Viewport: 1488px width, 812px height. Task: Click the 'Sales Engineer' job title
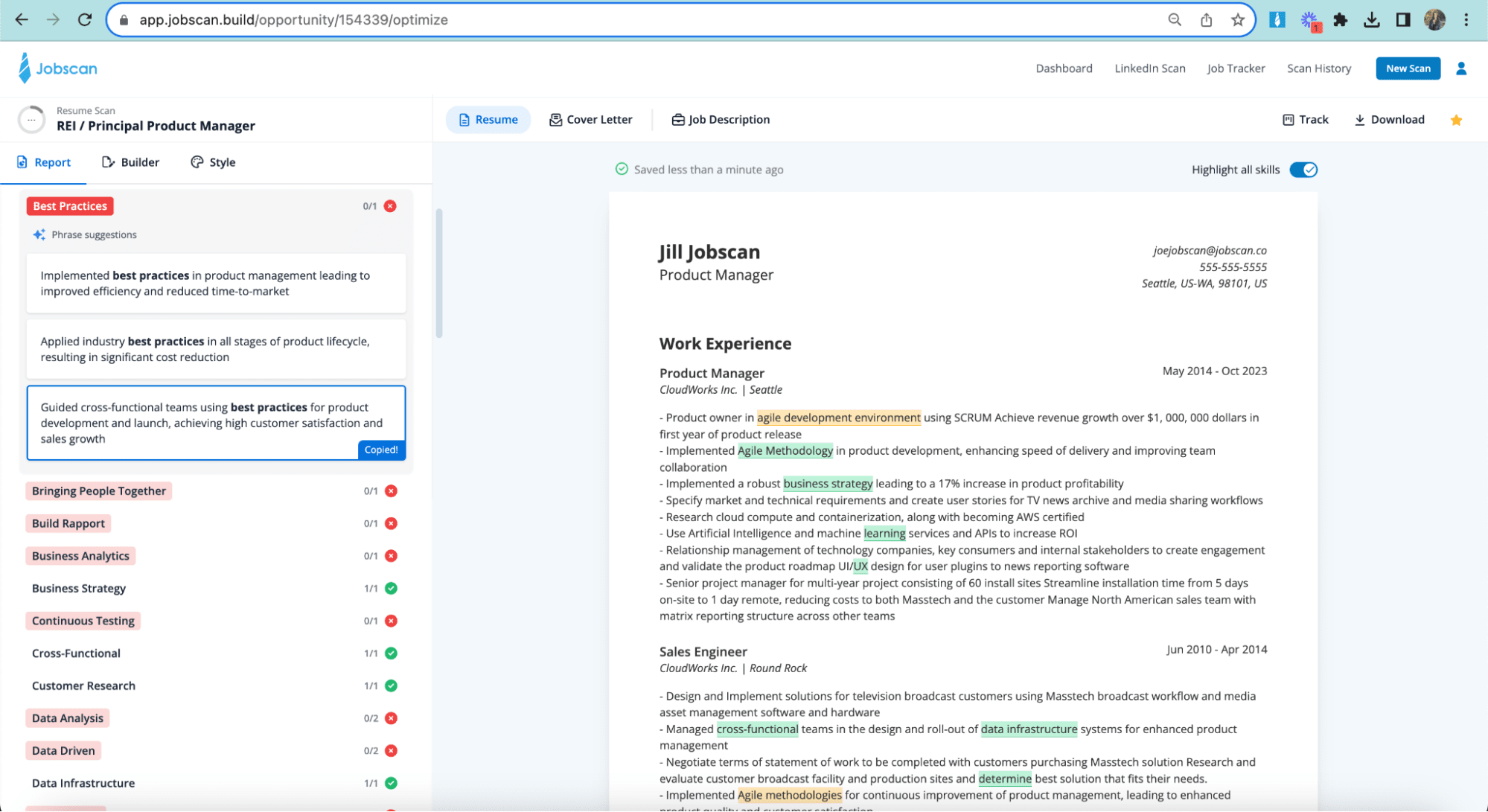(703, 652)
